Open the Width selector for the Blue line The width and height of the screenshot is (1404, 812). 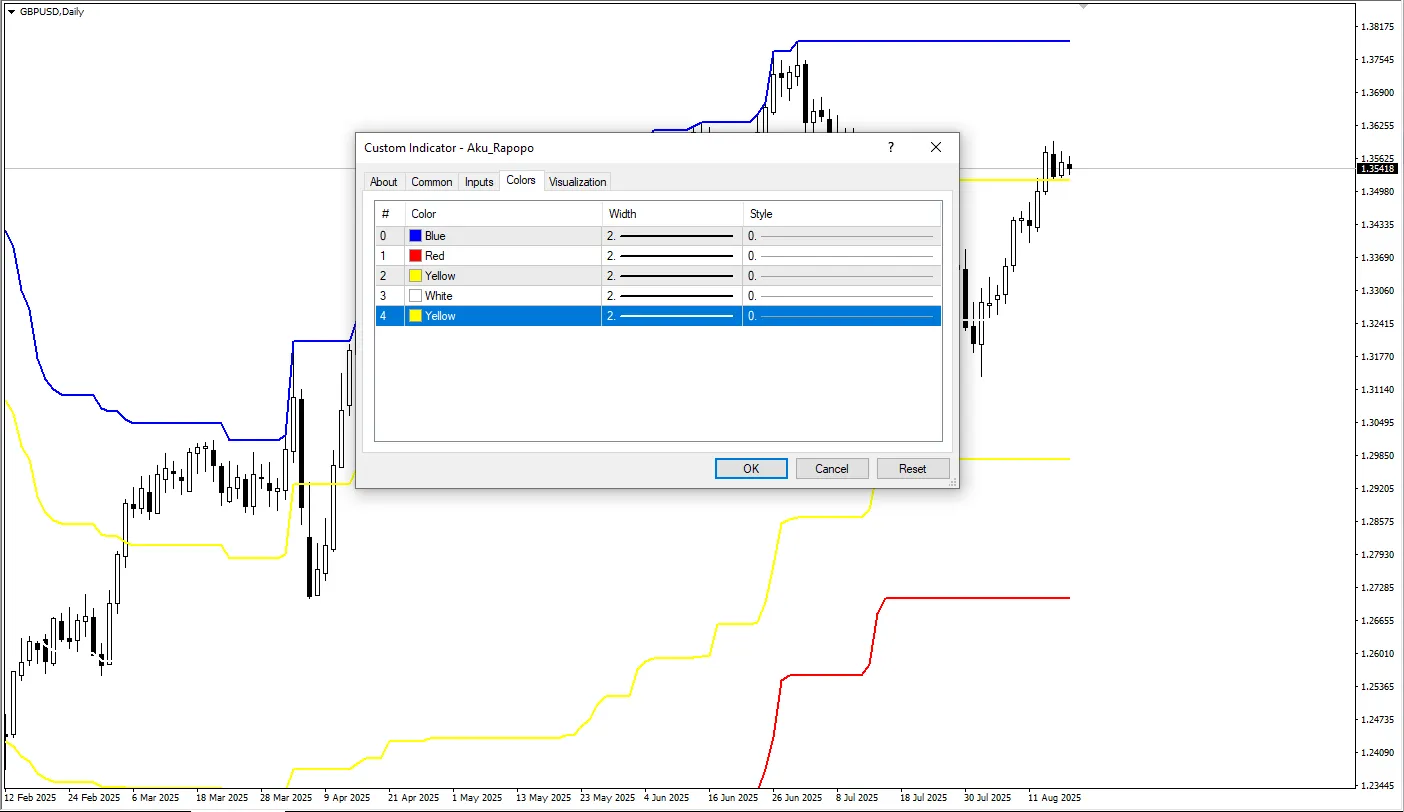671,236
